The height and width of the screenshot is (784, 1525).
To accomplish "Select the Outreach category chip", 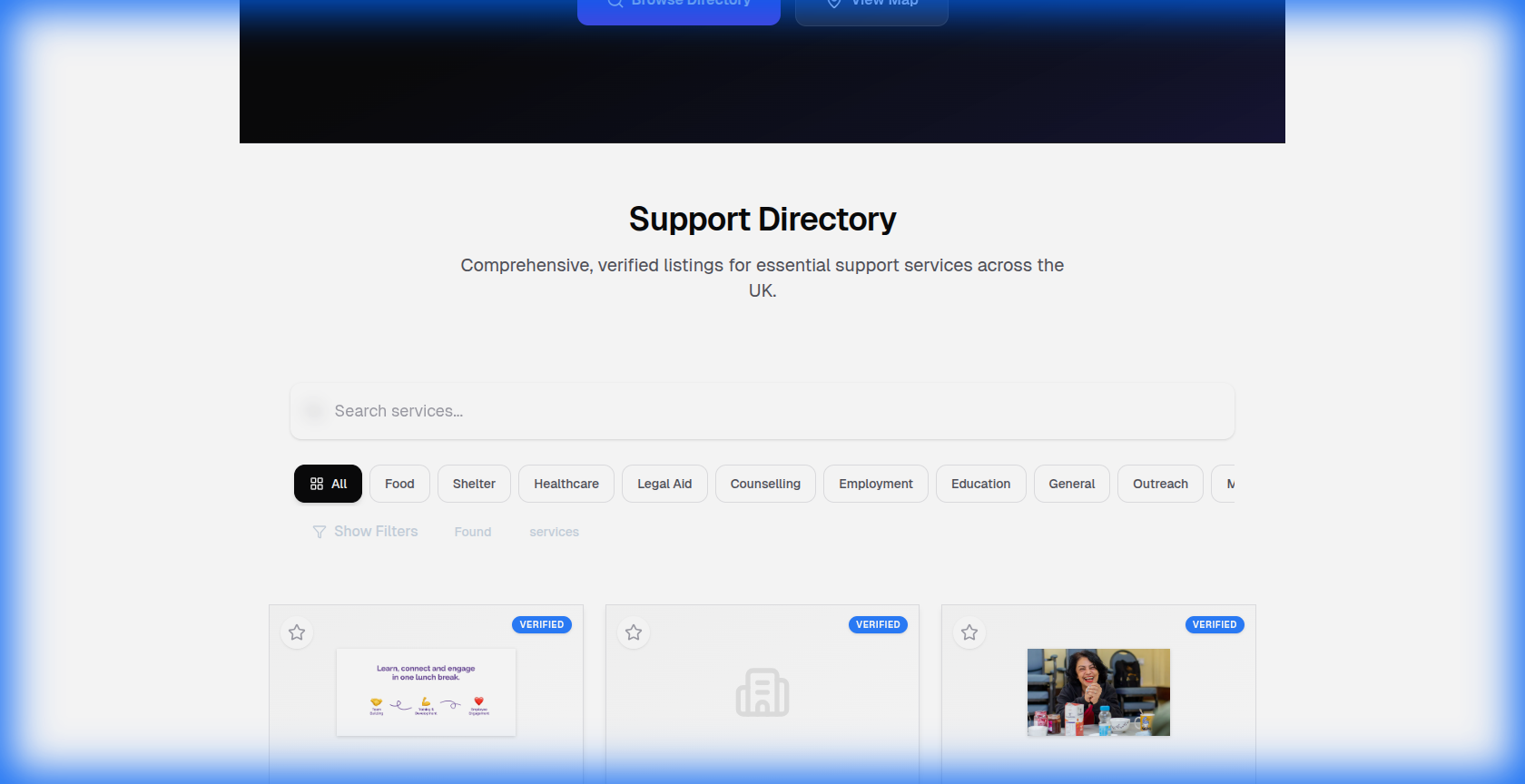I will 1160,484.
